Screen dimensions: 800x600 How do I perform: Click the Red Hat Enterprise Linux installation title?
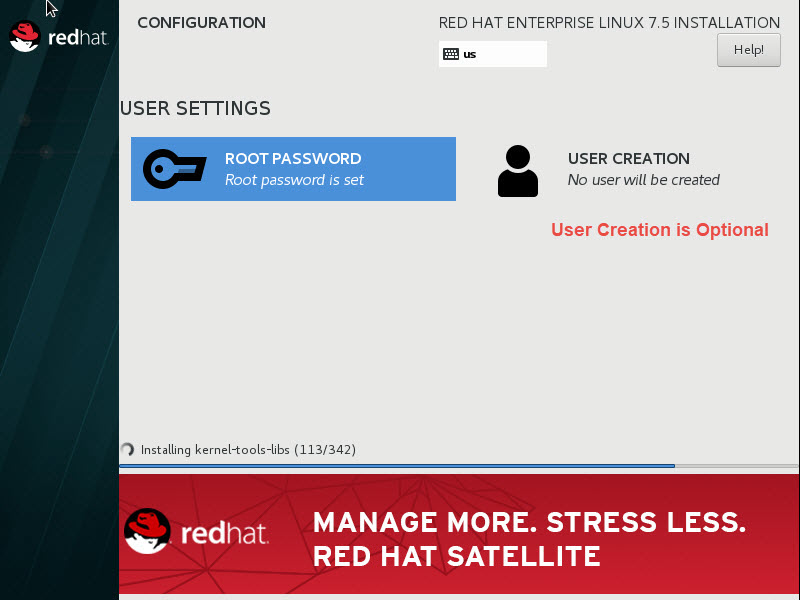tap(609, 22)
